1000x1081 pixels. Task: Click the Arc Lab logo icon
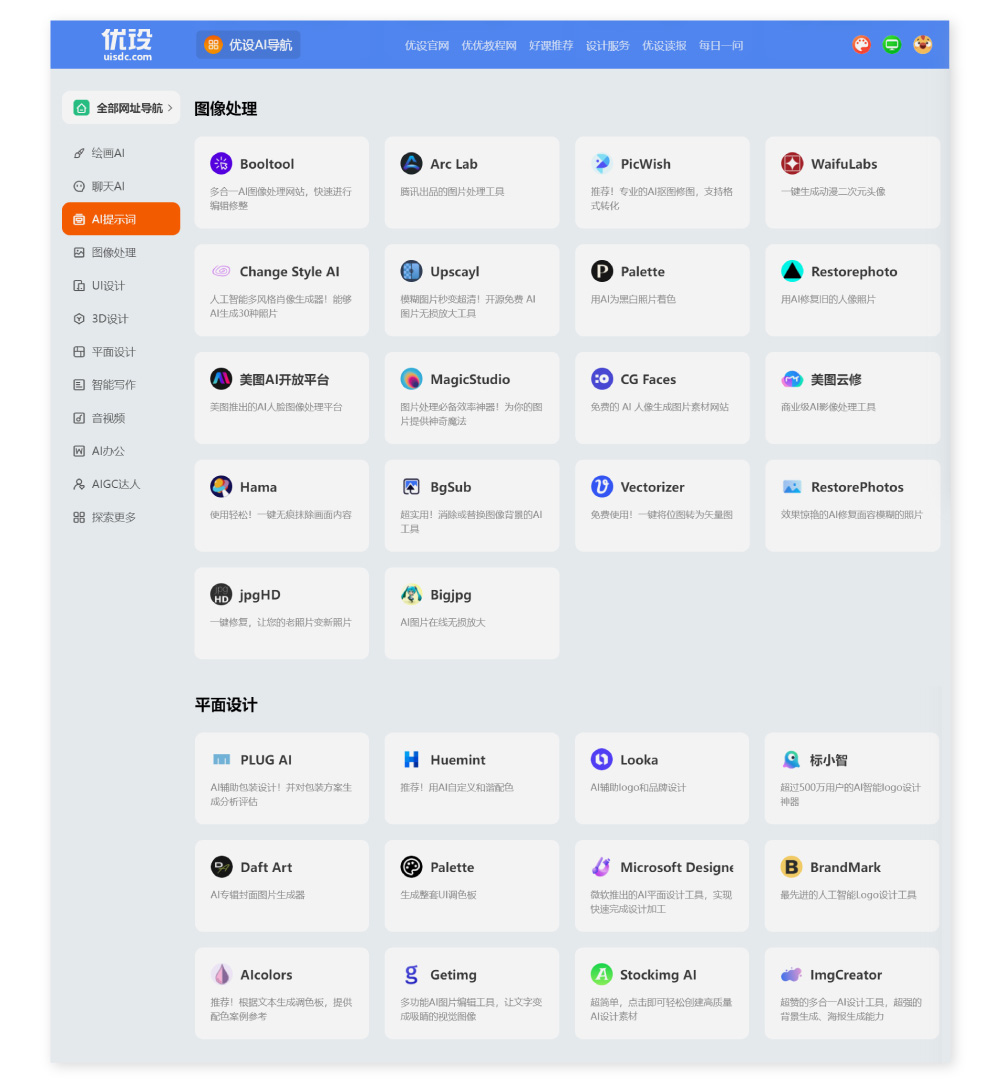point(411,163)
